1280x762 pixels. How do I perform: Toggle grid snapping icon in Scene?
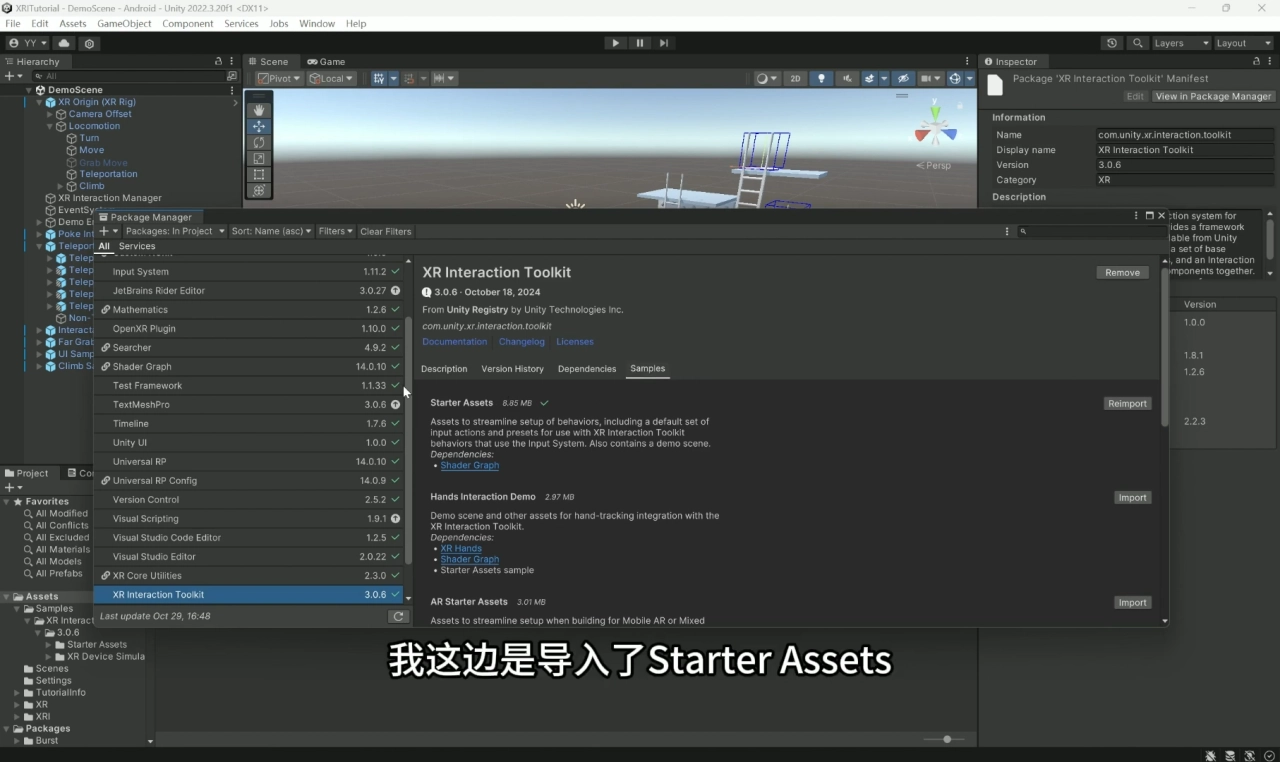380,78
